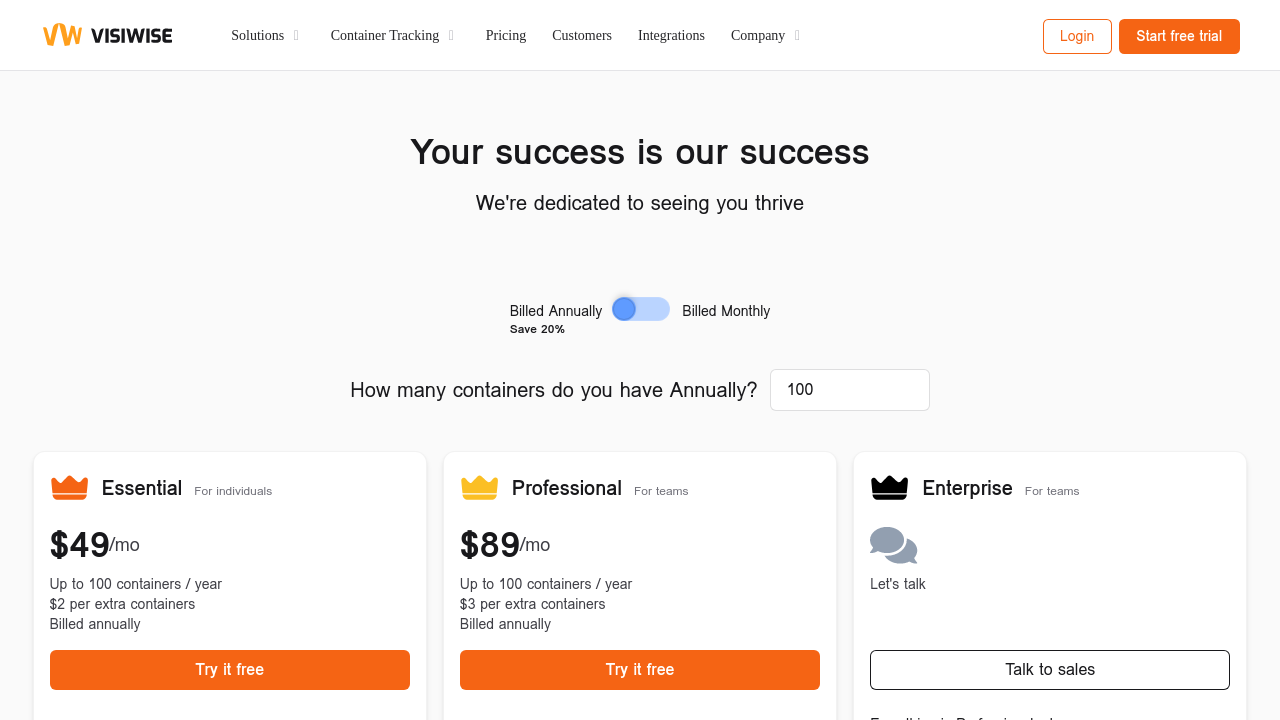The width and height of the screenshot is (1280, 720).
Task: Click the orange Essential crown icon
Action: [69, 488]
